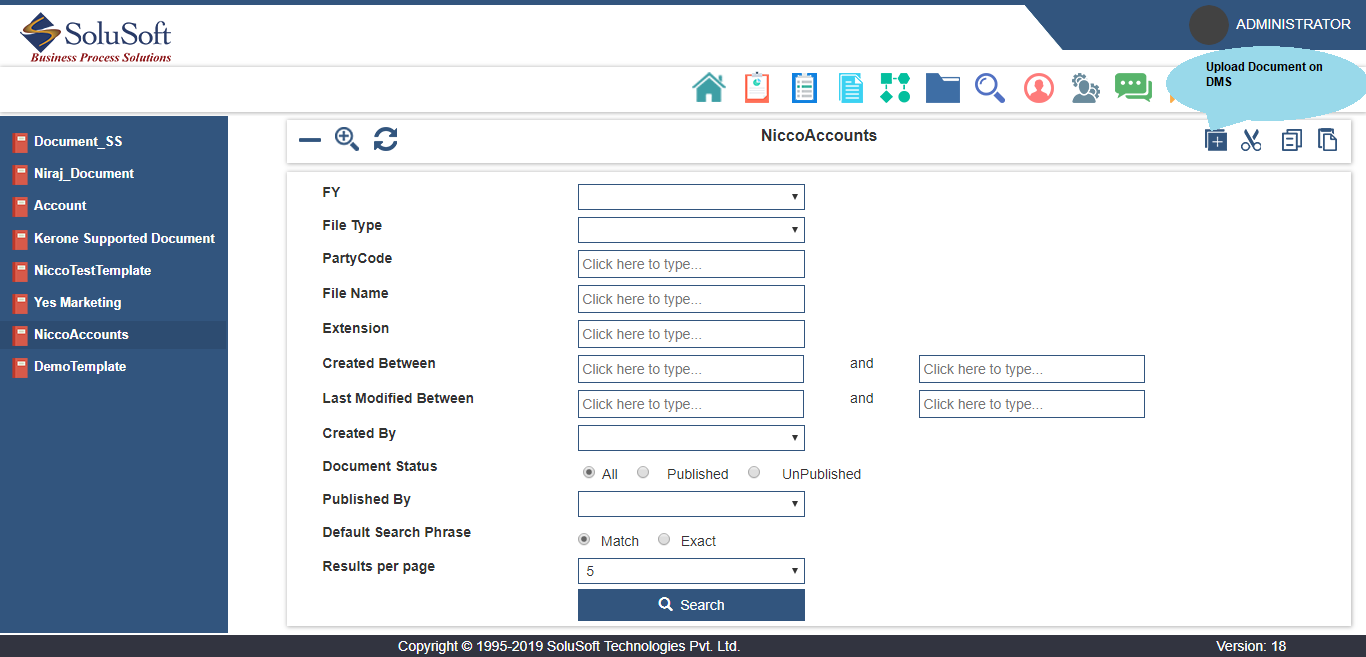
Task: Click the PartyCode text field
Action: [x=691, y=264]
